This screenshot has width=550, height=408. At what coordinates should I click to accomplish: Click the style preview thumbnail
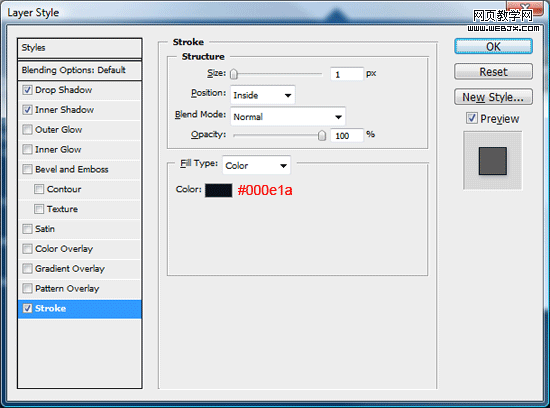click(x=493, y=161)
